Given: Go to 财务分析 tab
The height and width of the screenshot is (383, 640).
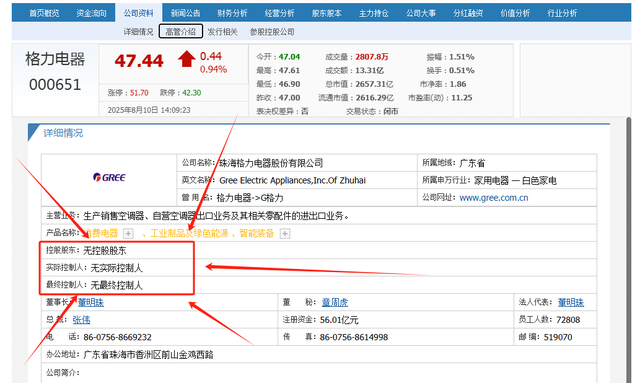Looking at the screenshot, I should pos(232,13).
